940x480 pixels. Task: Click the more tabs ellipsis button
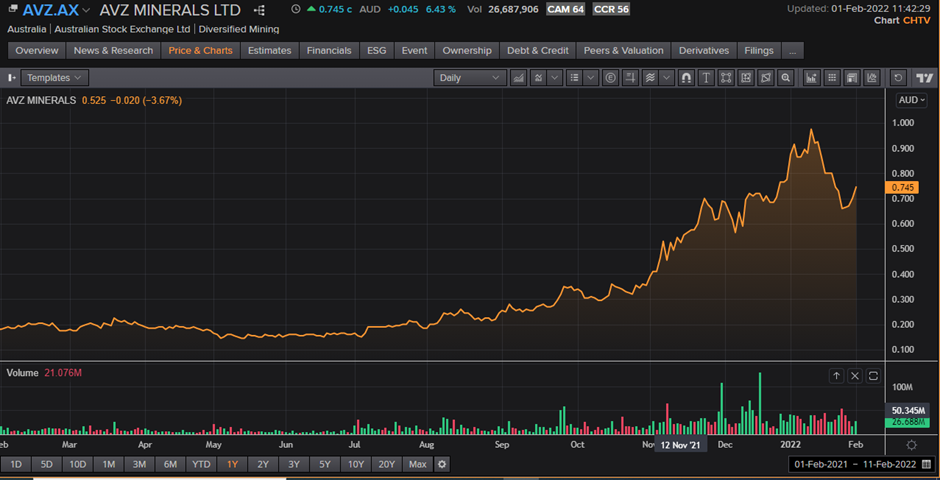point(793,50)
